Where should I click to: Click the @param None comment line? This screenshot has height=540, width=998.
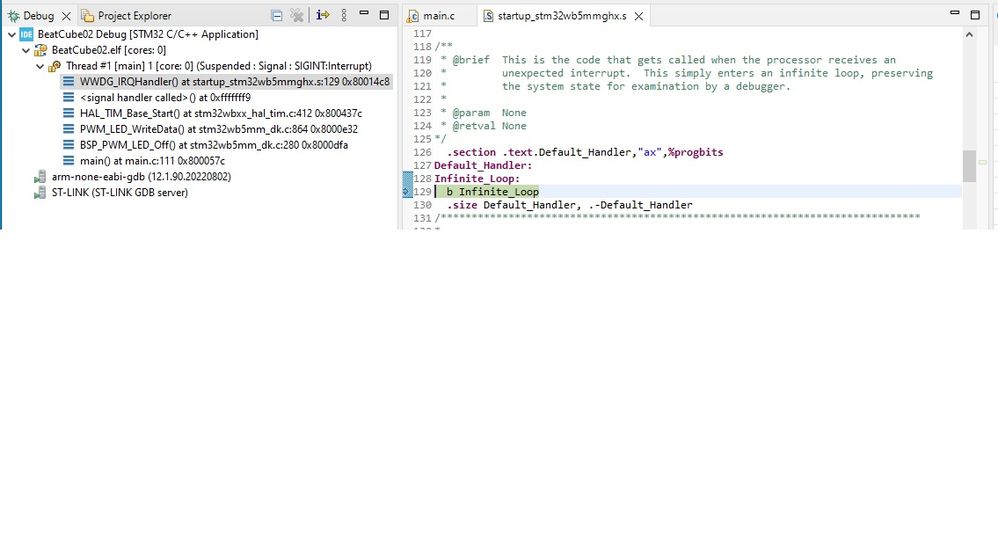(x=483, y=113)
